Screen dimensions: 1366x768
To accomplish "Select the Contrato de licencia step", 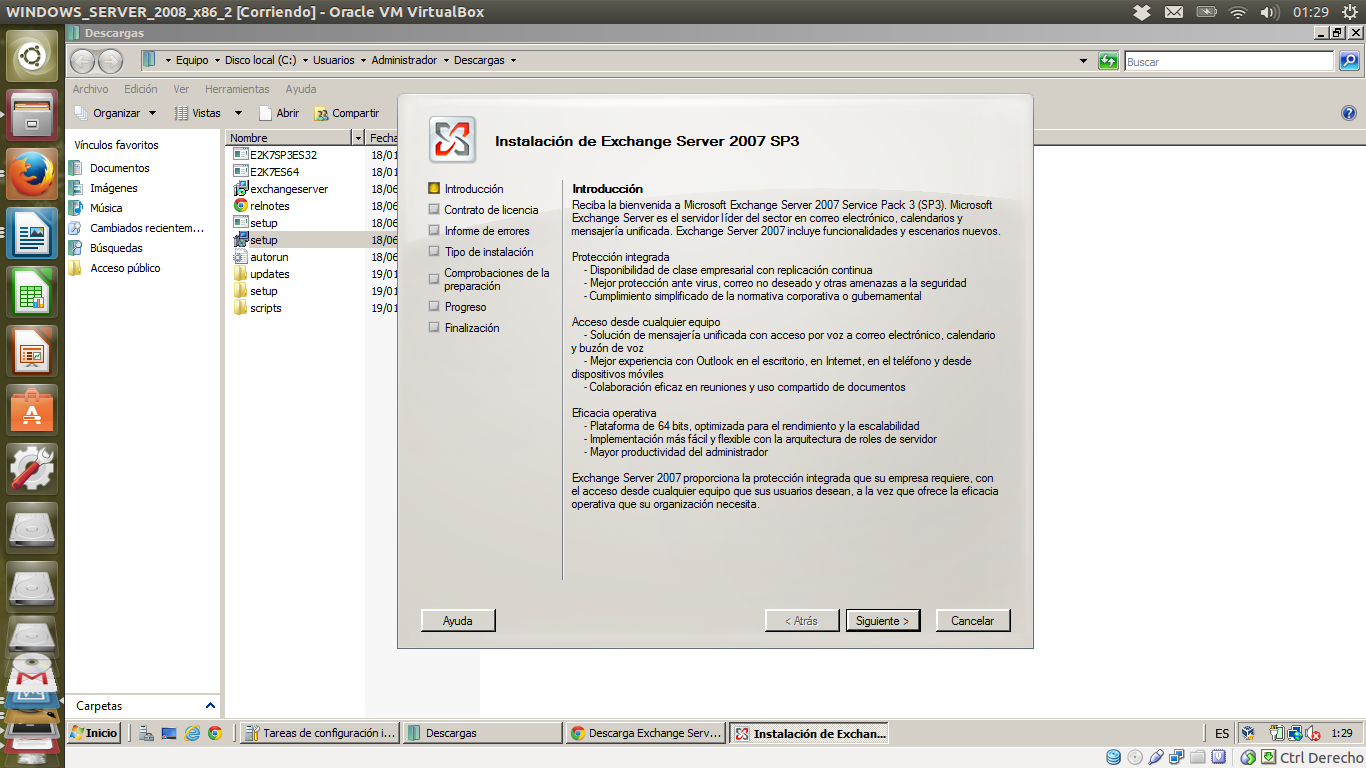I will click(x=490, y=210).
